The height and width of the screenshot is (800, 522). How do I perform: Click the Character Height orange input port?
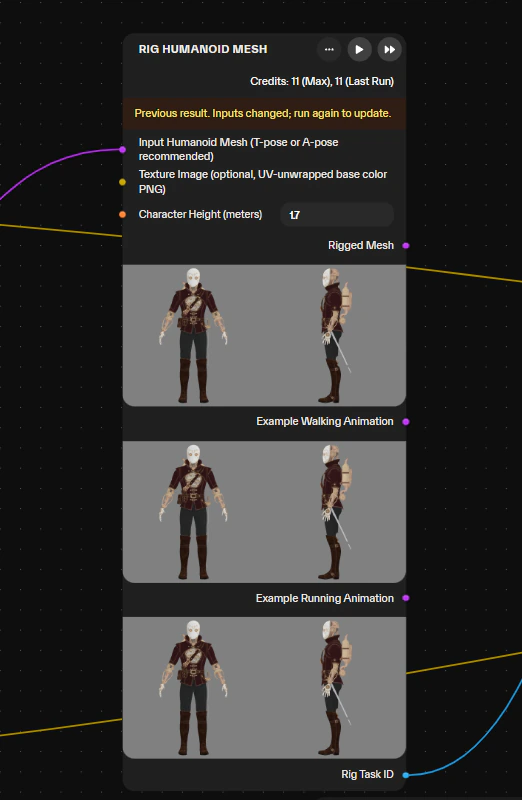click(x=122, y=214)
